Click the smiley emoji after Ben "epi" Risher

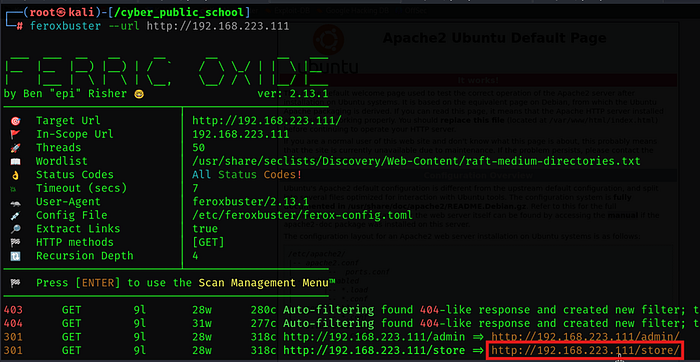pyautogui.click(x=139, y=94)
